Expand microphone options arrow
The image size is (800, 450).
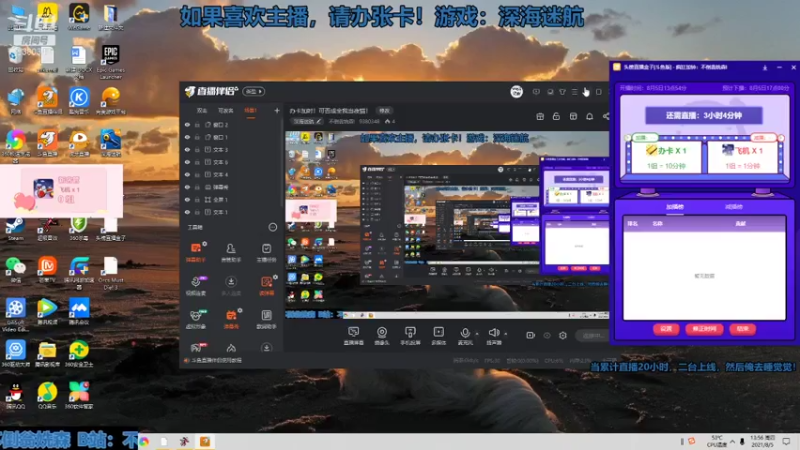click(x=477, y=334)
